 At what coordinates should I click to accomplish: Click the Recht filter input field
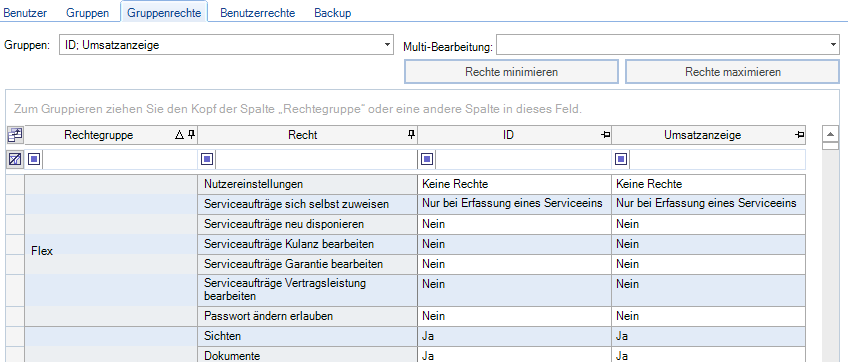pos(316,159)
